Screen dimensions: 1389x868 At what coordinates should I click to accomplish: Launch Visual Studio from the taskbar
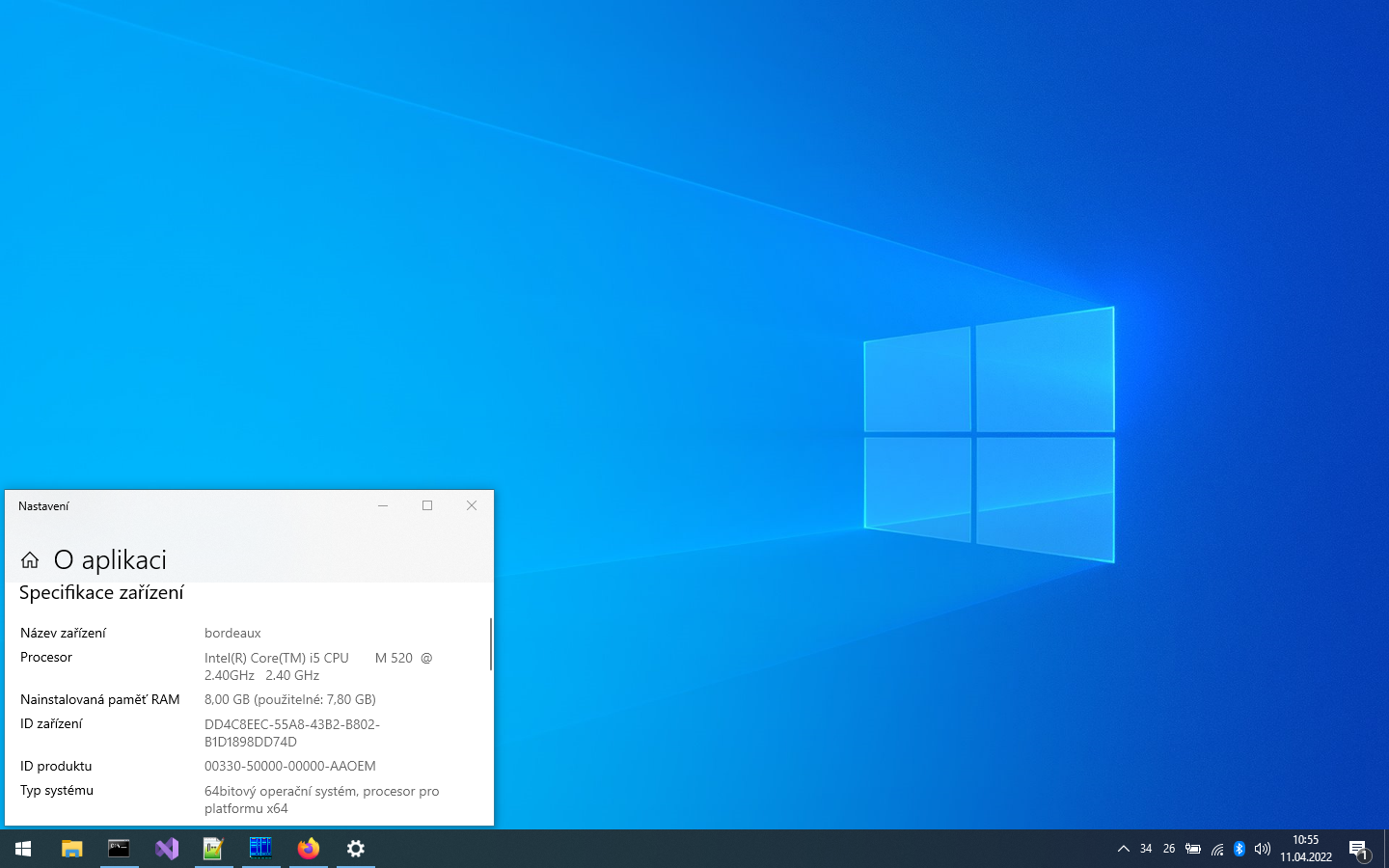pyautogui.click(x=167, y=849)
